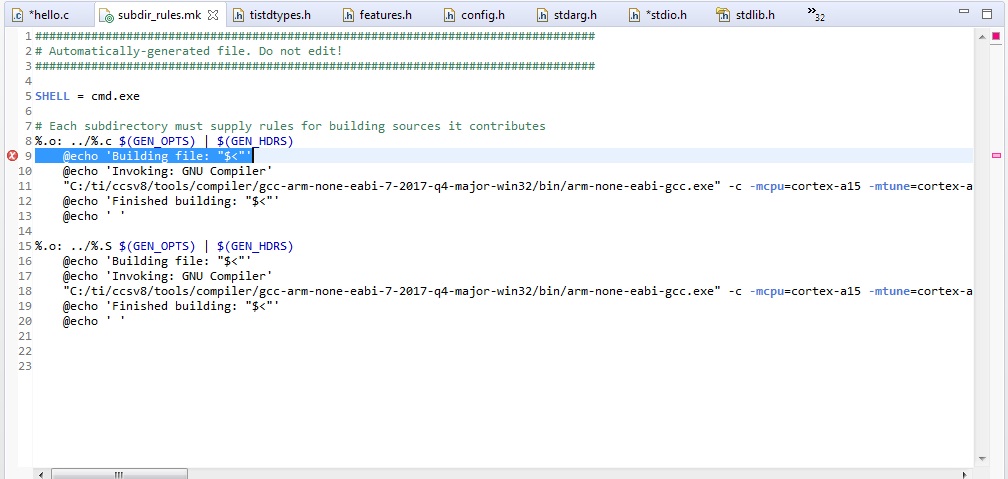Click the subdir_rules.mk file icon
Image resolution: width=1008 pixels, height=479 pixels.
click(107, 15)
